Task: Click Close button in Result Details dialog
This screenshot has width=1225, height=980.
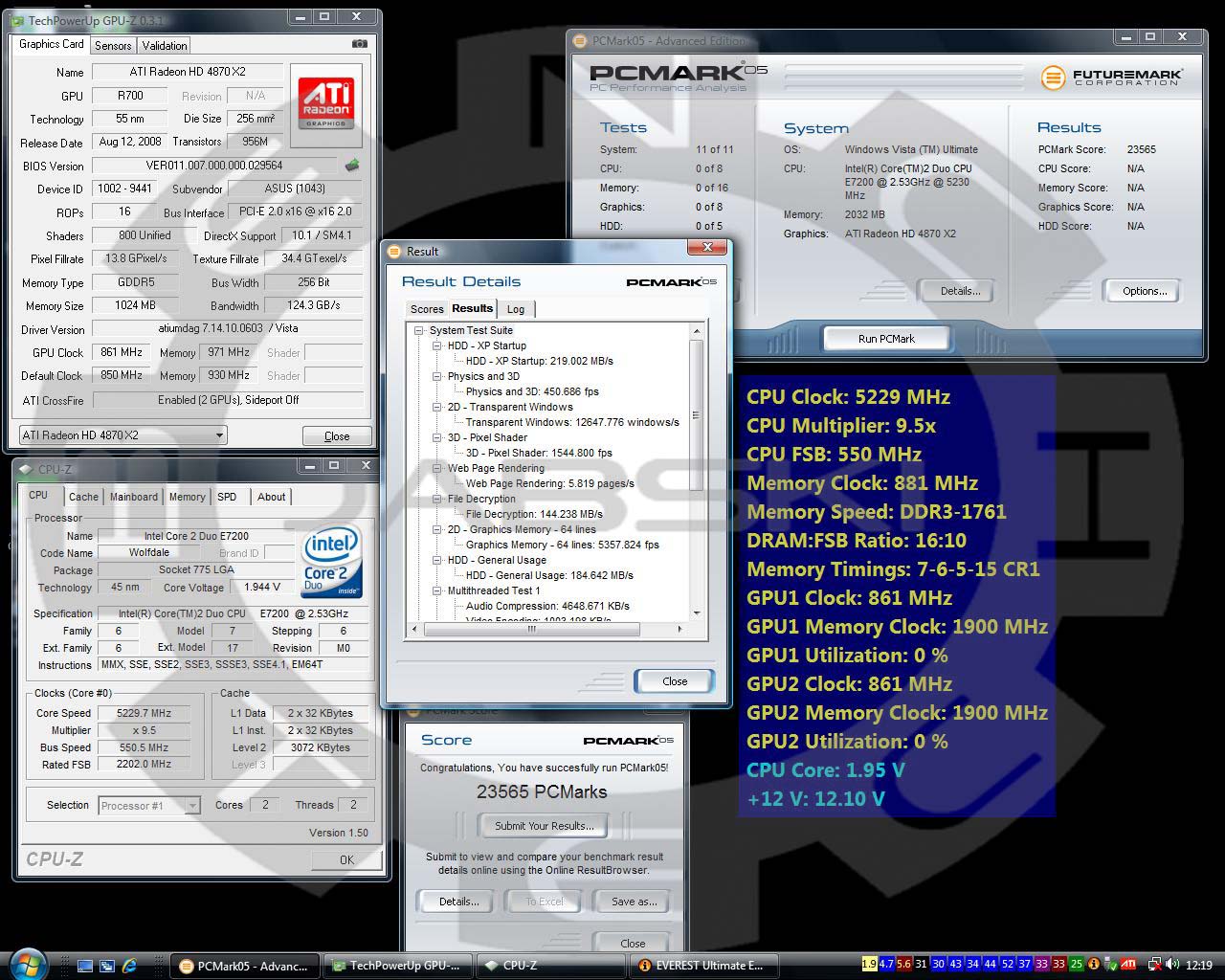Action: click(675, 681)
